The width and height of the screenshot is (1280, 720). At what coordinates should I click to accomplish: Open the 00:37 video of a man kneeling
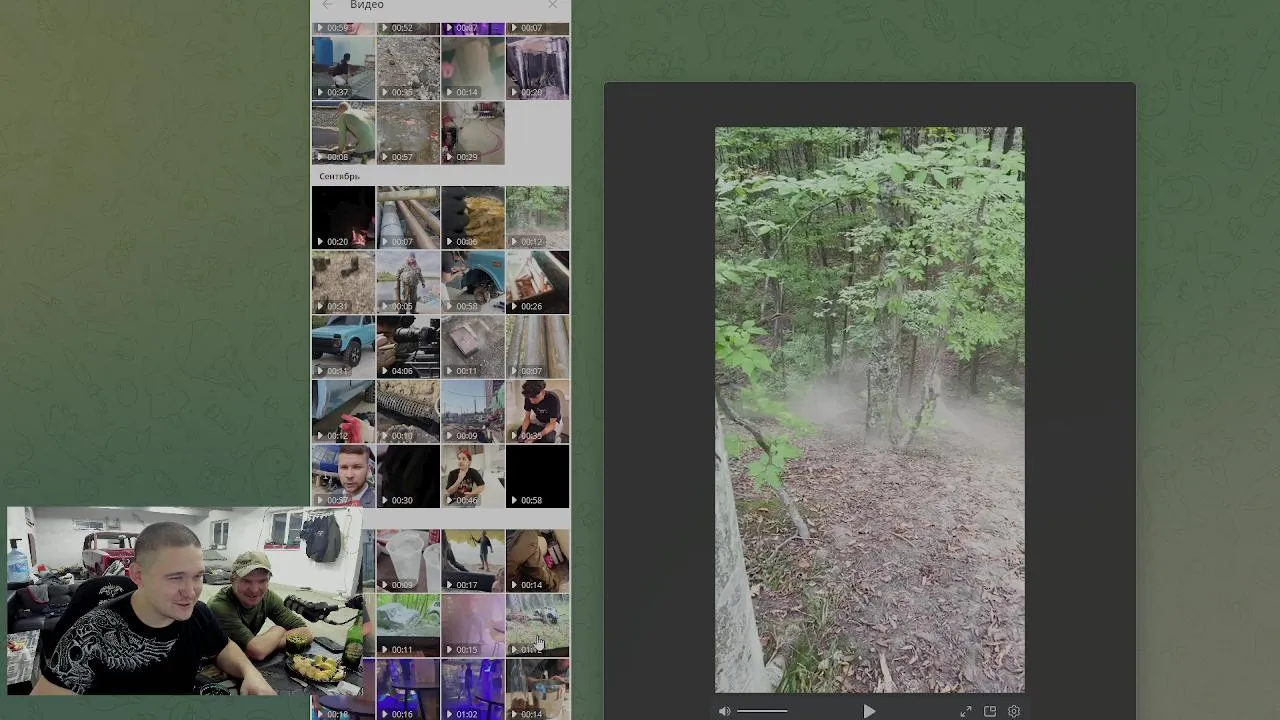coord(343,68)
